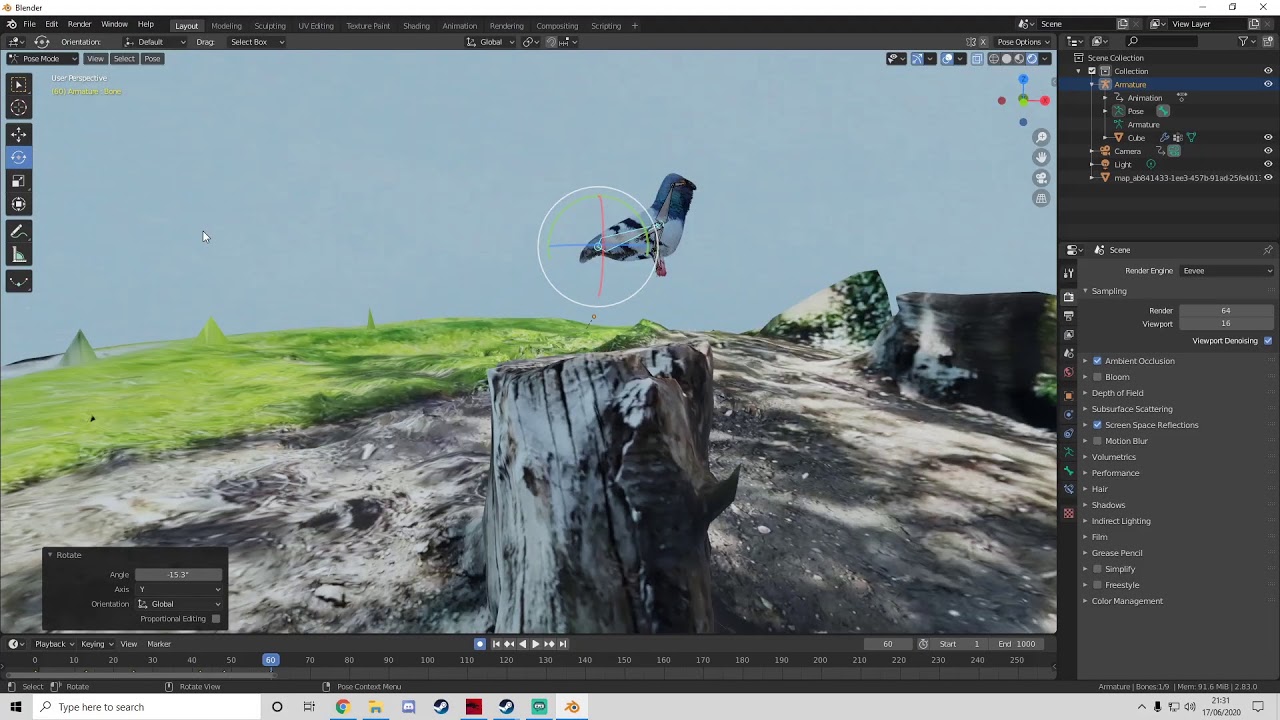Switch to the Sculpting workspace tab
1280x720 pixels.
coord(269,26)
